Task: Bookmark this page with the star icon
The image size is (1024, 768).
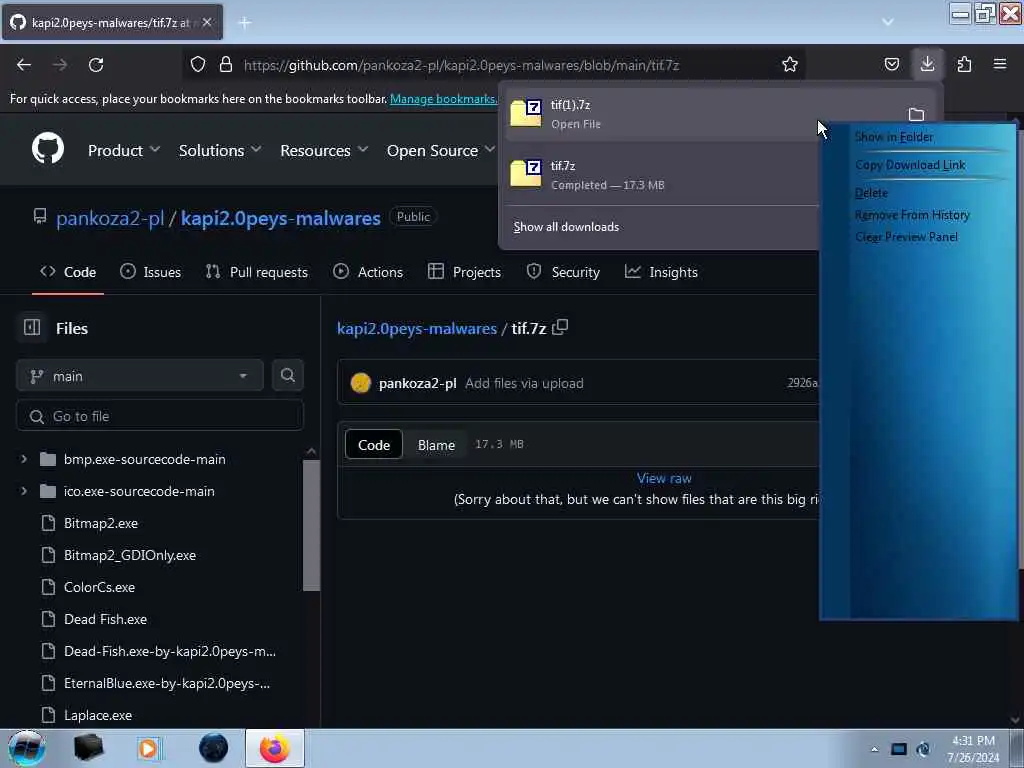Action: pyautogui.click(x=790, y=64)
